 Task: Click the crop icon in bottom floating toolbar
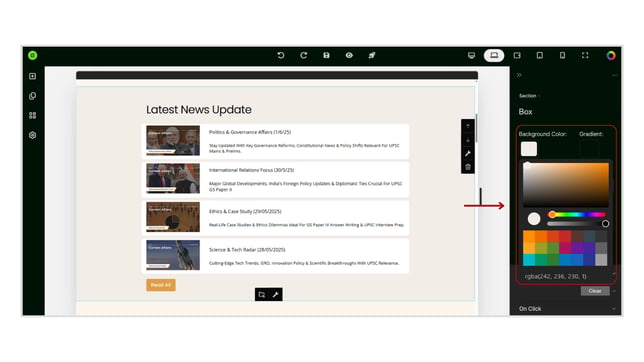pyautogui.click(x=262, y=295)
